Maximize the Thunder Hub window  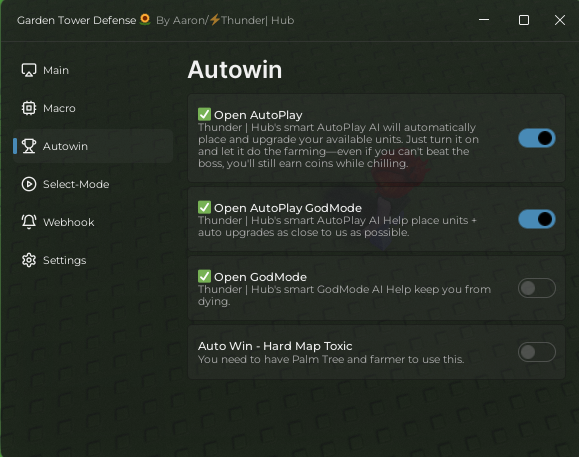[x=524, y=20]
